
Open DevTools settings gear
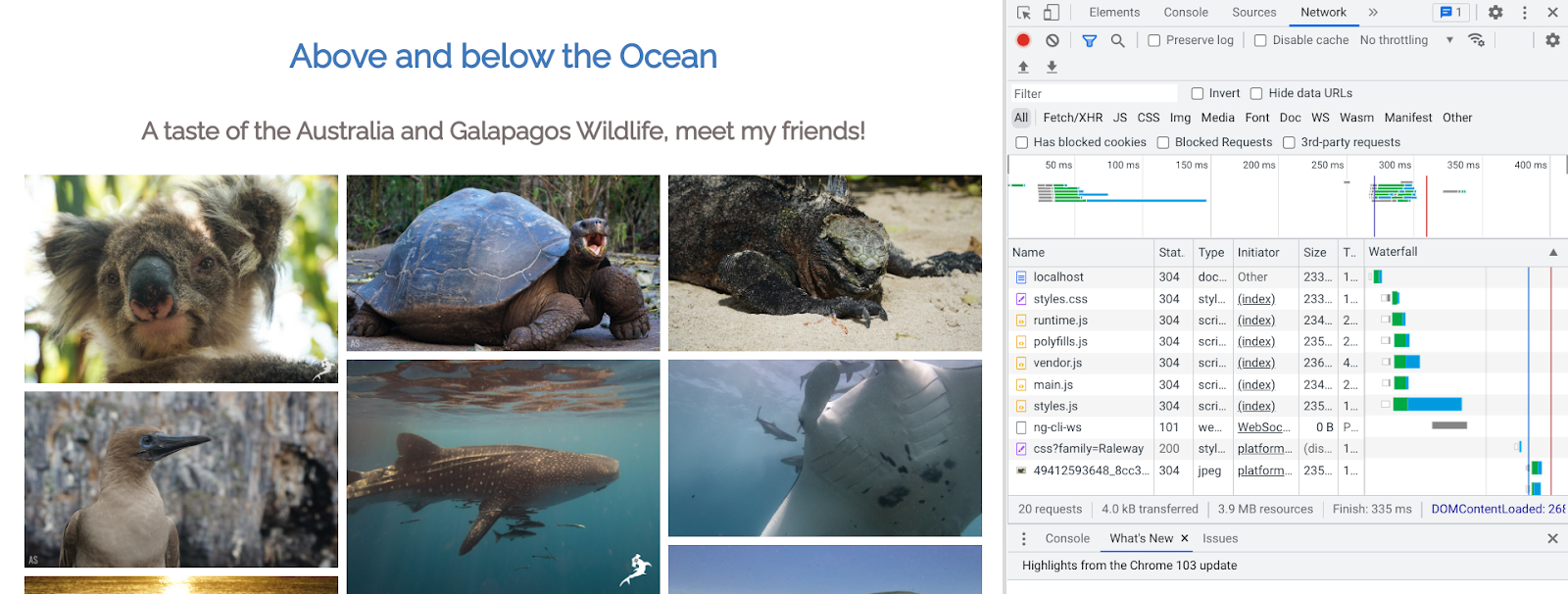[1494, 13]
